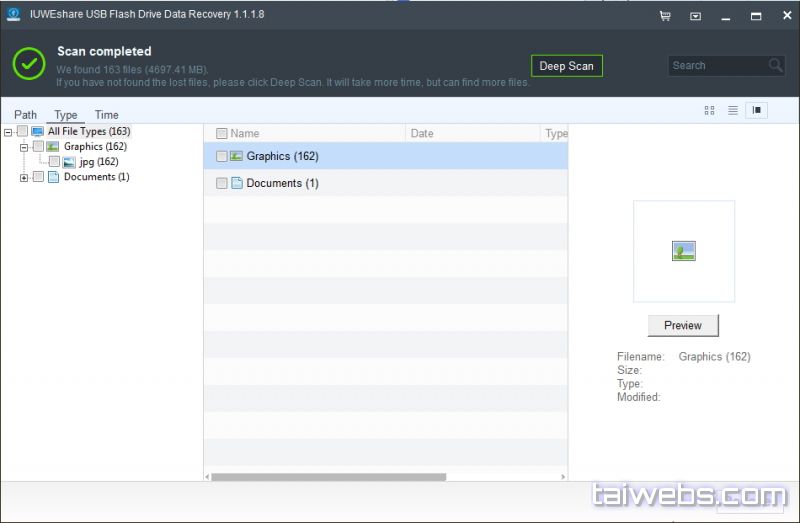Open the title bar dropdown menu icon
The width and height of the screenshot is (800, 523).
click(x=696, y=16)
